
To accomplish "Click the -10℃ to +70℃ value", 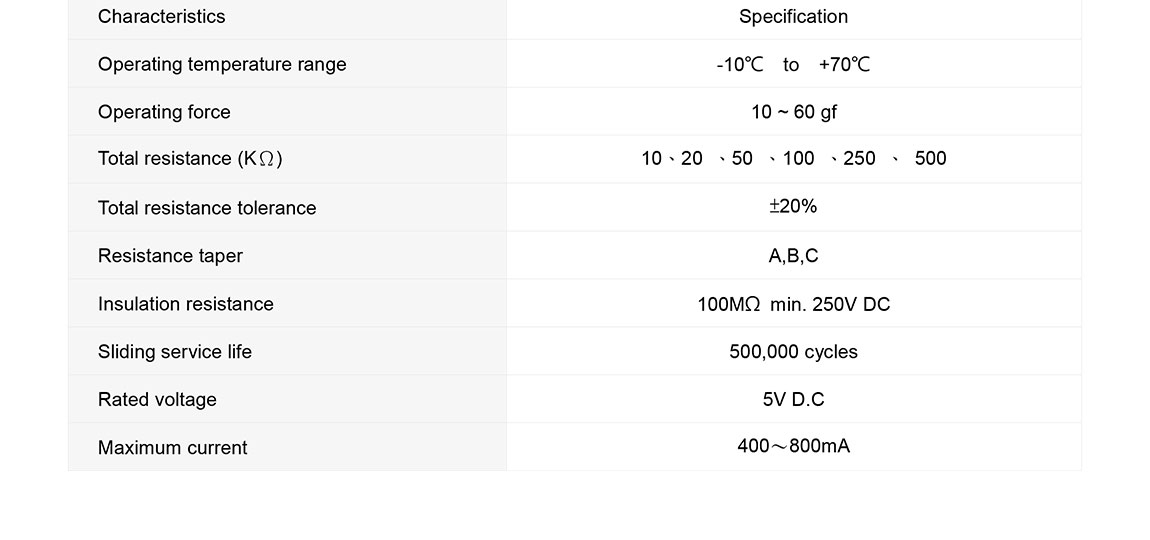I will click(x=793, y=65).
